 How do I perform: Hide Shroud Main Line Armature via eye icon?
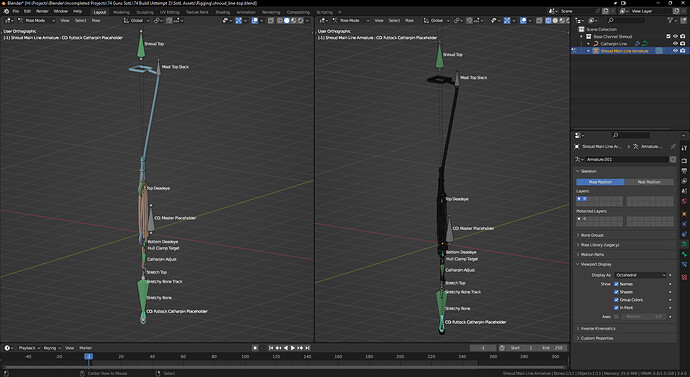point(675,51)
